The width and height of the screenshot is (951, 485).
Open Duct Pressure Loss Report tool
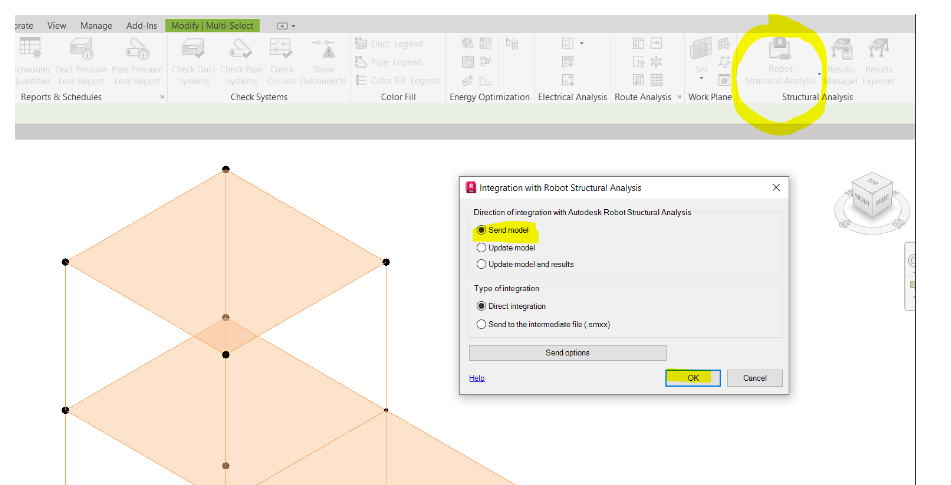pos(81,61)
